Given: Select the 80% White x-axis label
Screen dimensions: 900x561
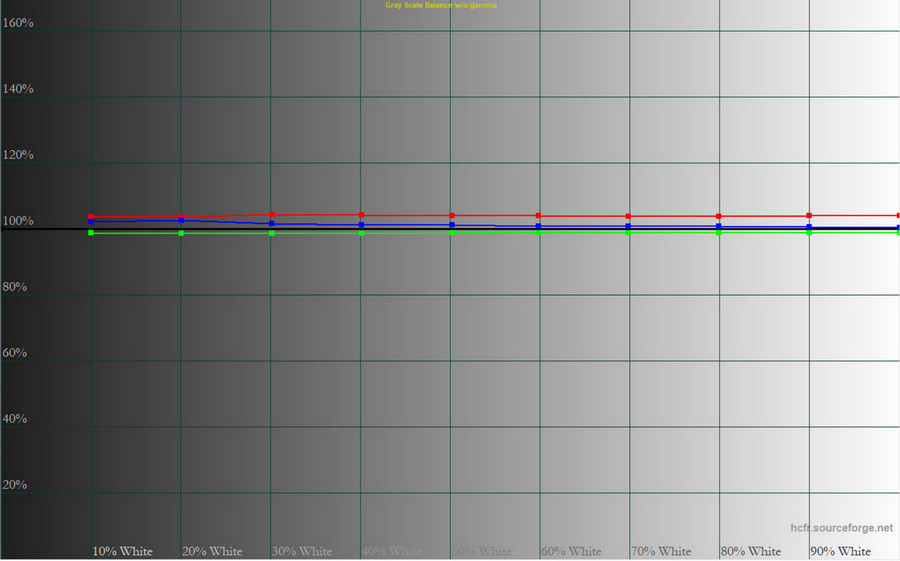Looking at the screenshot, I should (751, 551).
